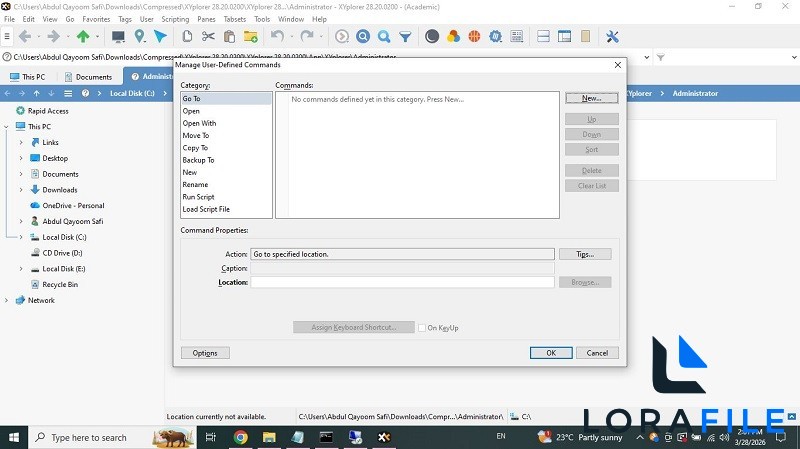Click the Windows taskbar search box
The image size is (800, 449).
click(x=111, y=437)
